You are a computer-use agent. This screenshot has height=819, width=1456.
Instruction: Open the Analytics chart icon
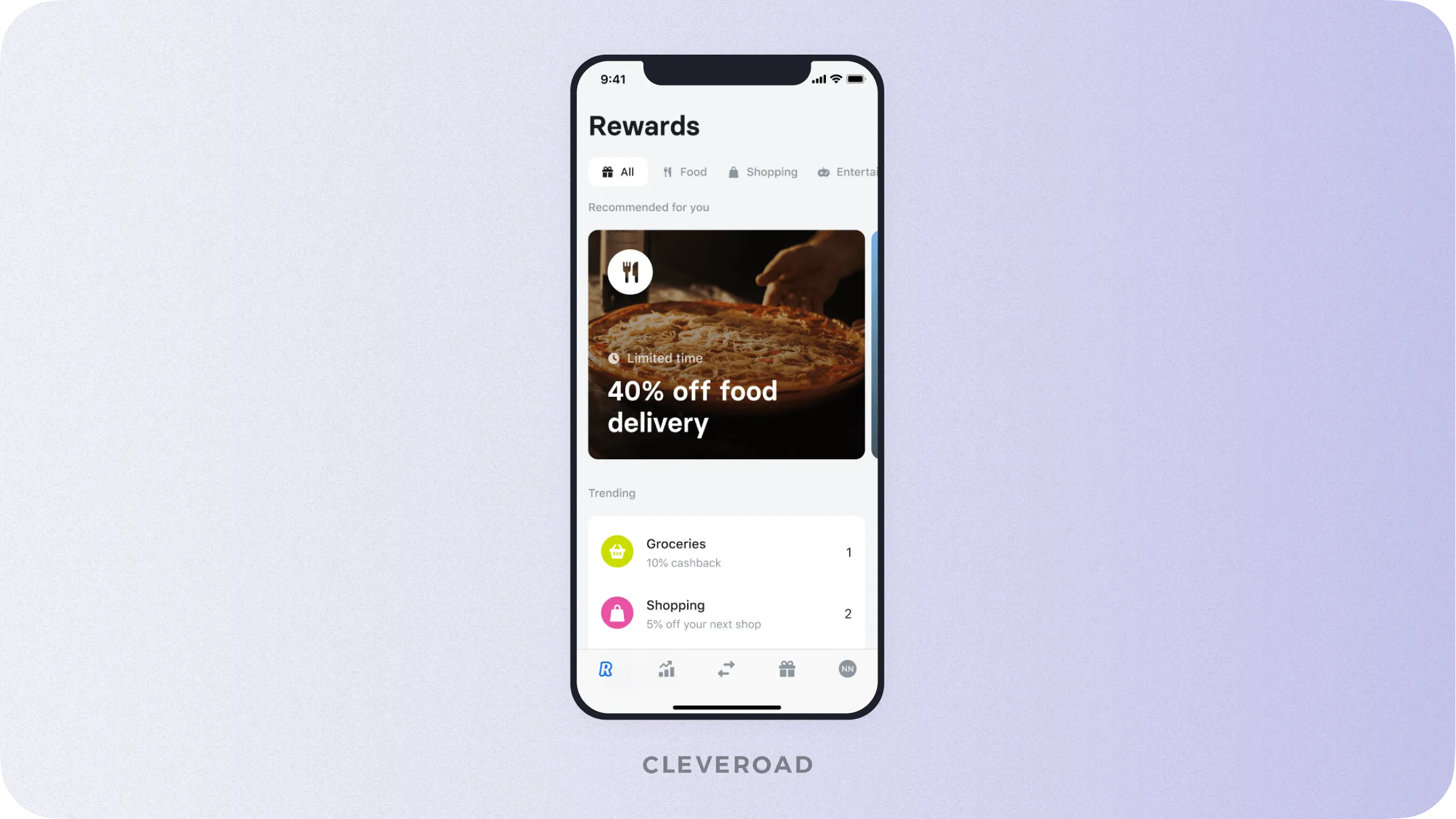click(x=667, y=669)
